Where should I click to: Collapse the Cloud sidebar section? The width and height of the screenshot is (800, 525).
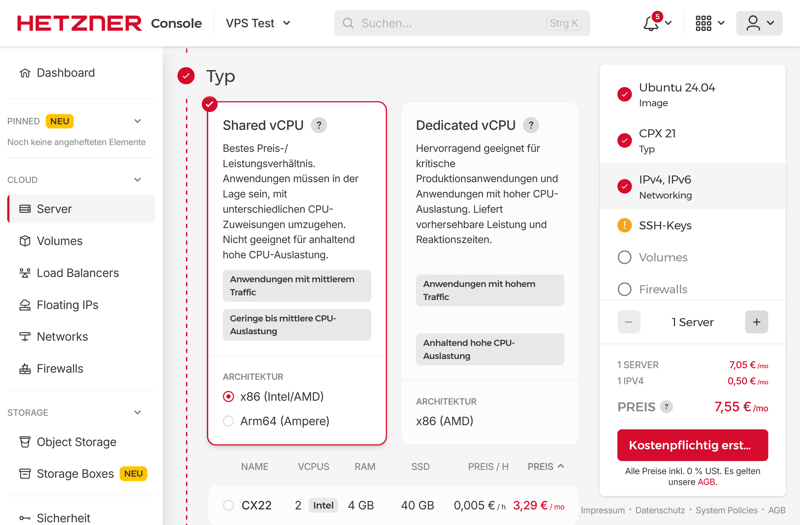pyautogui.click(x=138, y=180)
